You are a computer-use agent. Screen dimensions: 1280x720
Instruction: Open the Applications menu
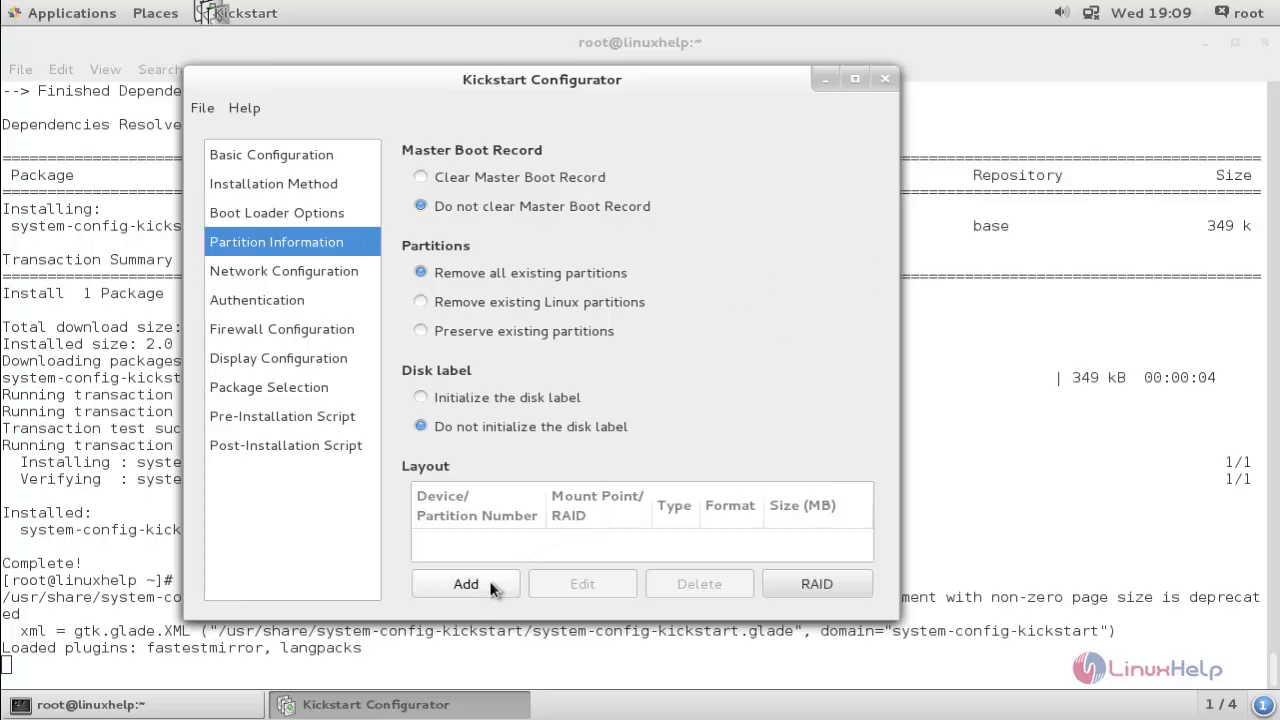tap(72, 13)
